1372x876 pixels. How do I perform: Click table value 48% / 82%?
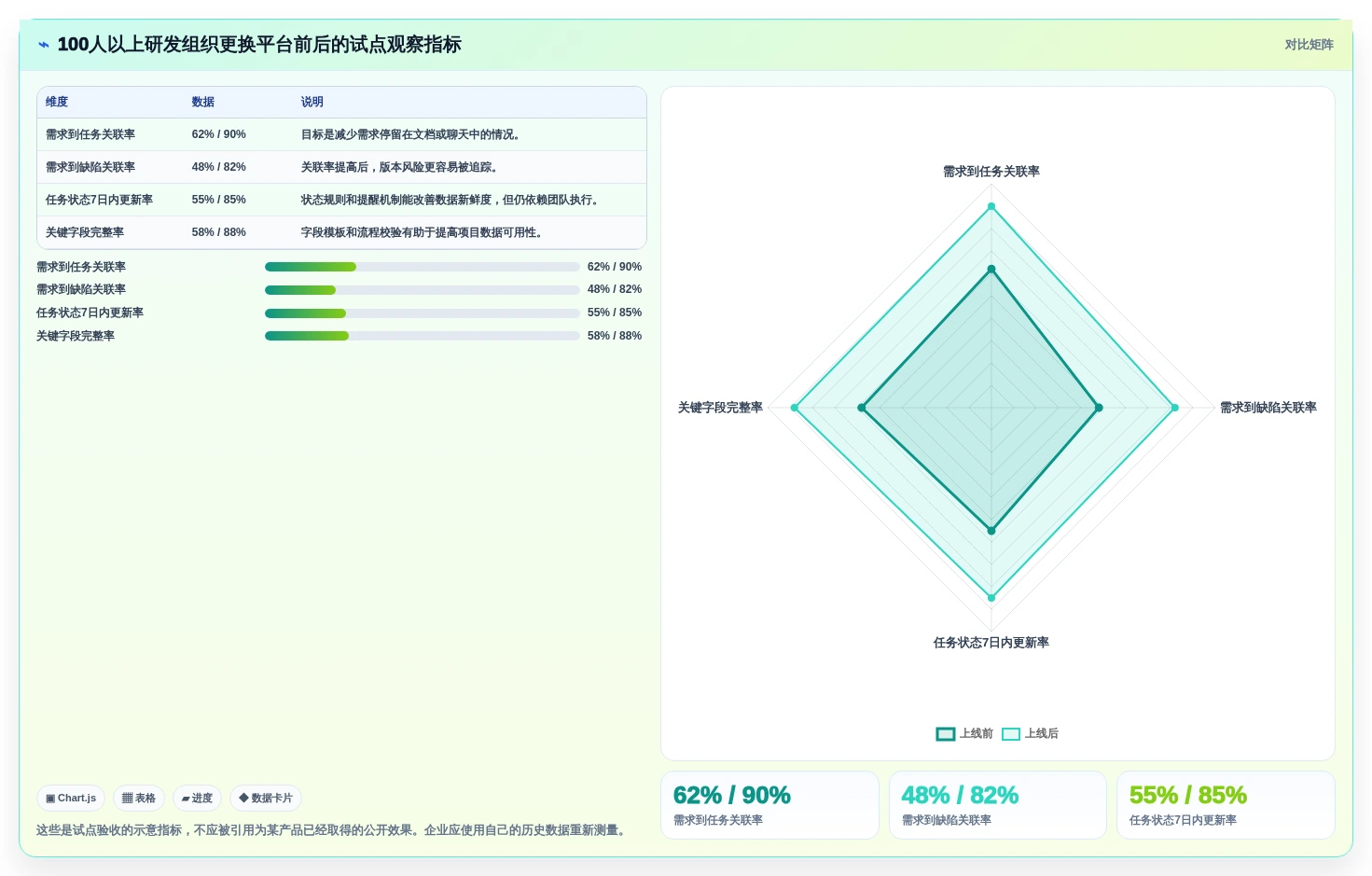[219, 168]
